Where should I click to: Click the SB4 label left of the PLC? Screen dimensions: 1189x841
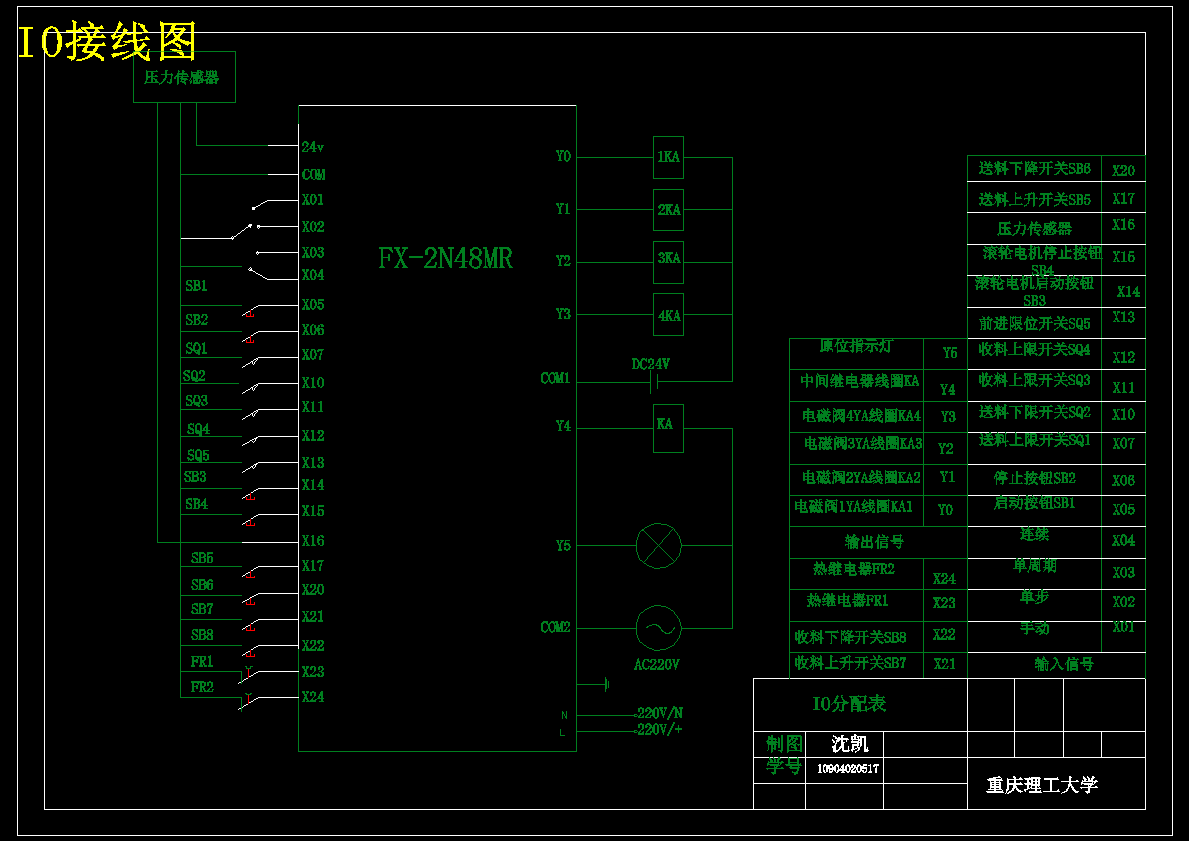[x=196, y=504]
